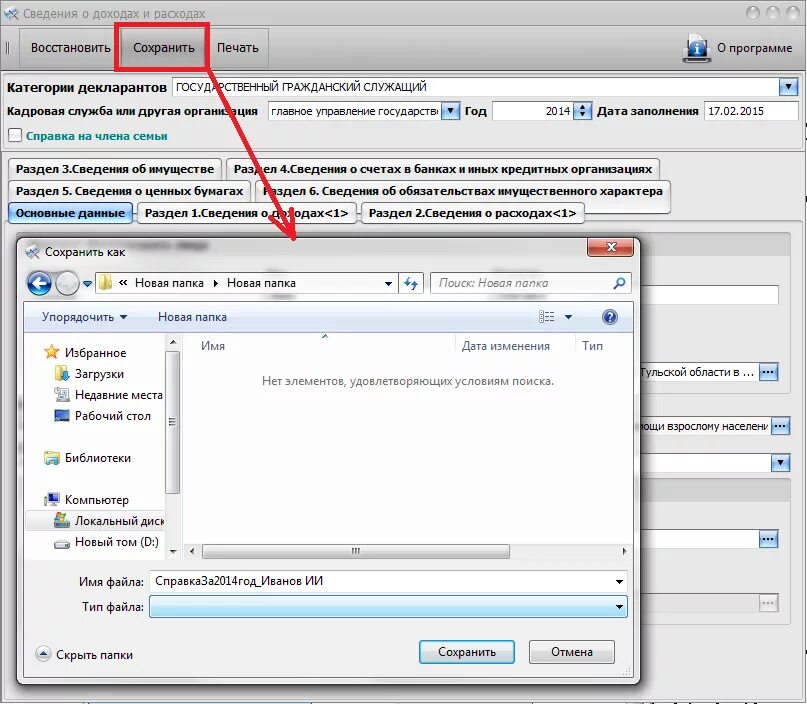Open Раздел 5. Сведения о ценных бумагах tab
Screen dimensions: 807x704
(129, 191)
